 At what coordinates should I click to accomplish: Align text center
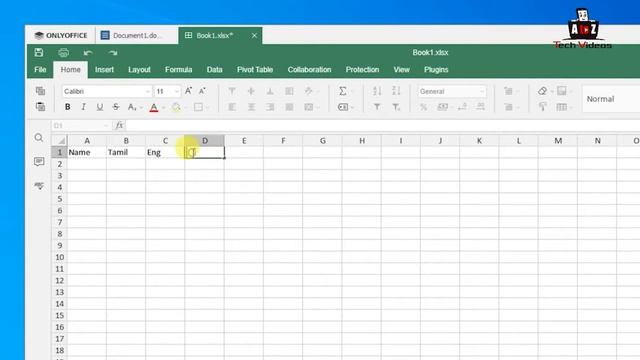pyautogui.click(x=251, y=107)
